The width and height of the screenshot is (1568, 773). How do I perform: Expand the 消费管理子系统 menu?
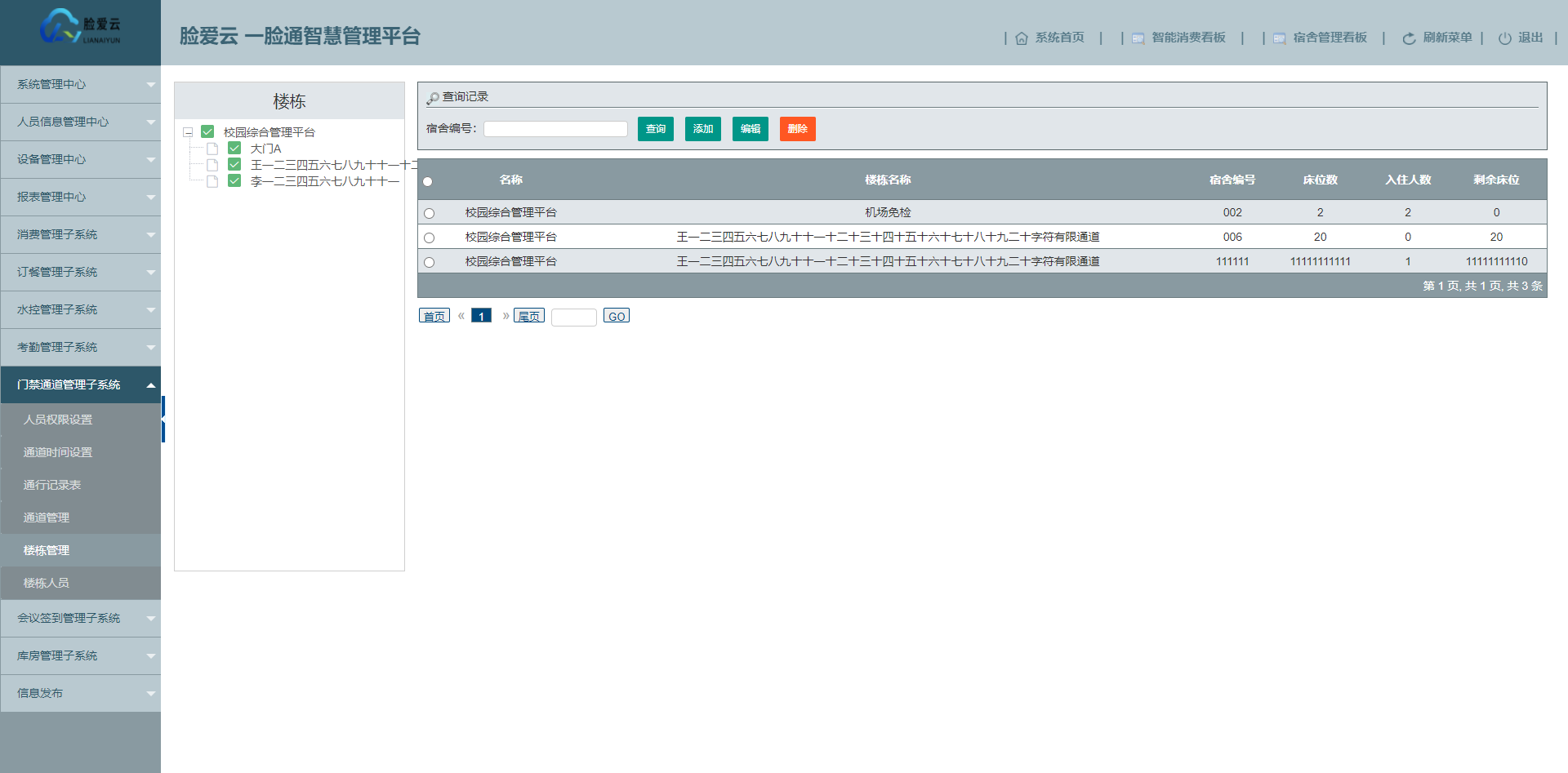[x=80, y=234]
